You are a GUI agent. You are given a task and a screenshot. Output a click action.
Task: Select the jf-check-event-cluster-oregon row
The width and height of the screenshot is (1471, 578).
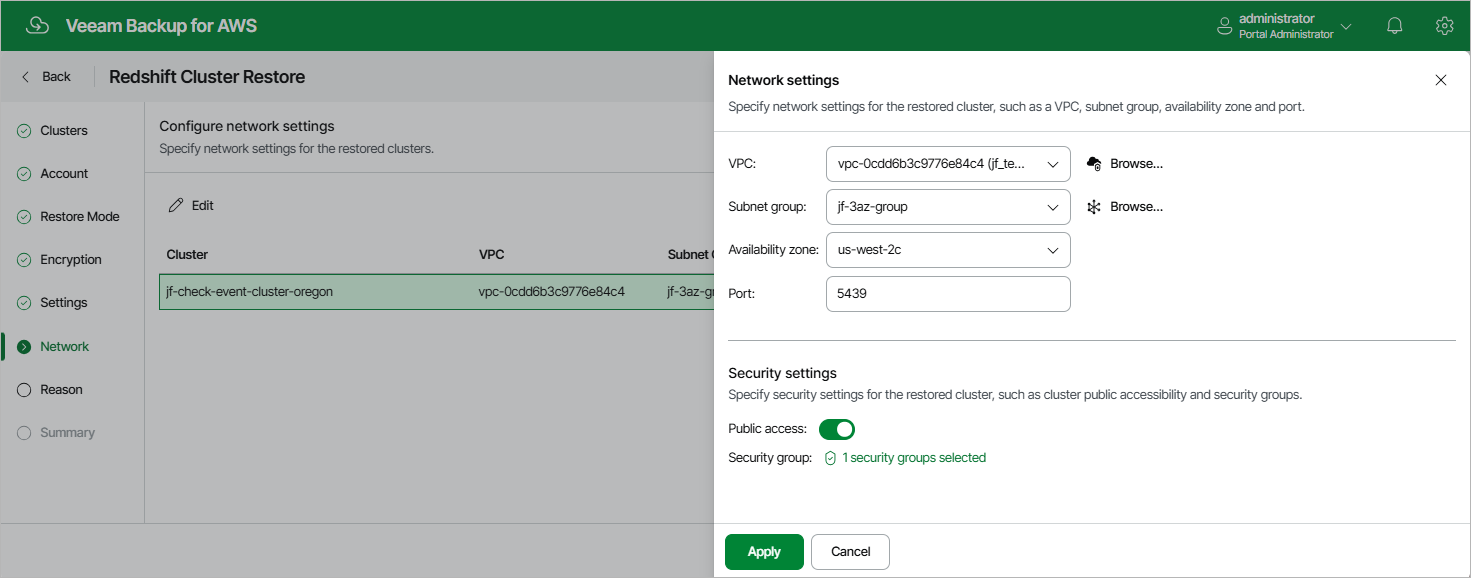[x=436, y=292]
